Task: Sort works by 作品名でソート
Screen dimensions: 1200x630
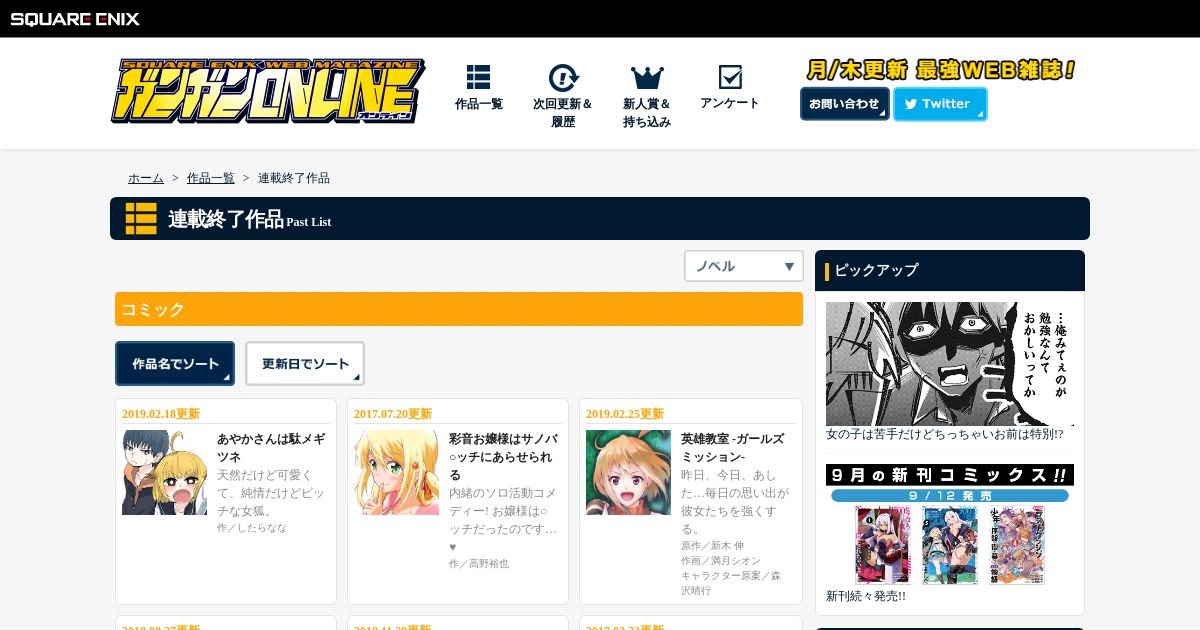Action: [x=175, y=364]
